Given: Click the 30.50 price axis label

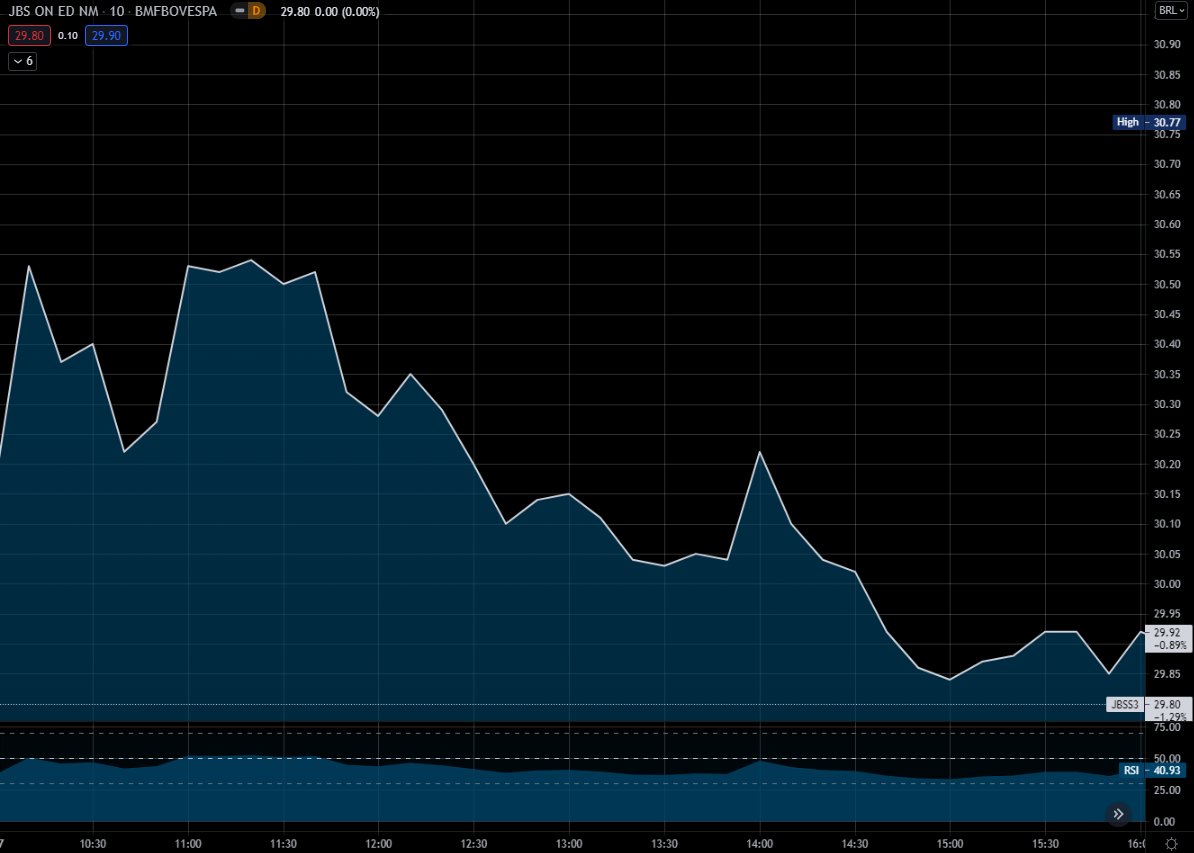Looking at the screenshot, I should coord(1167,284).
